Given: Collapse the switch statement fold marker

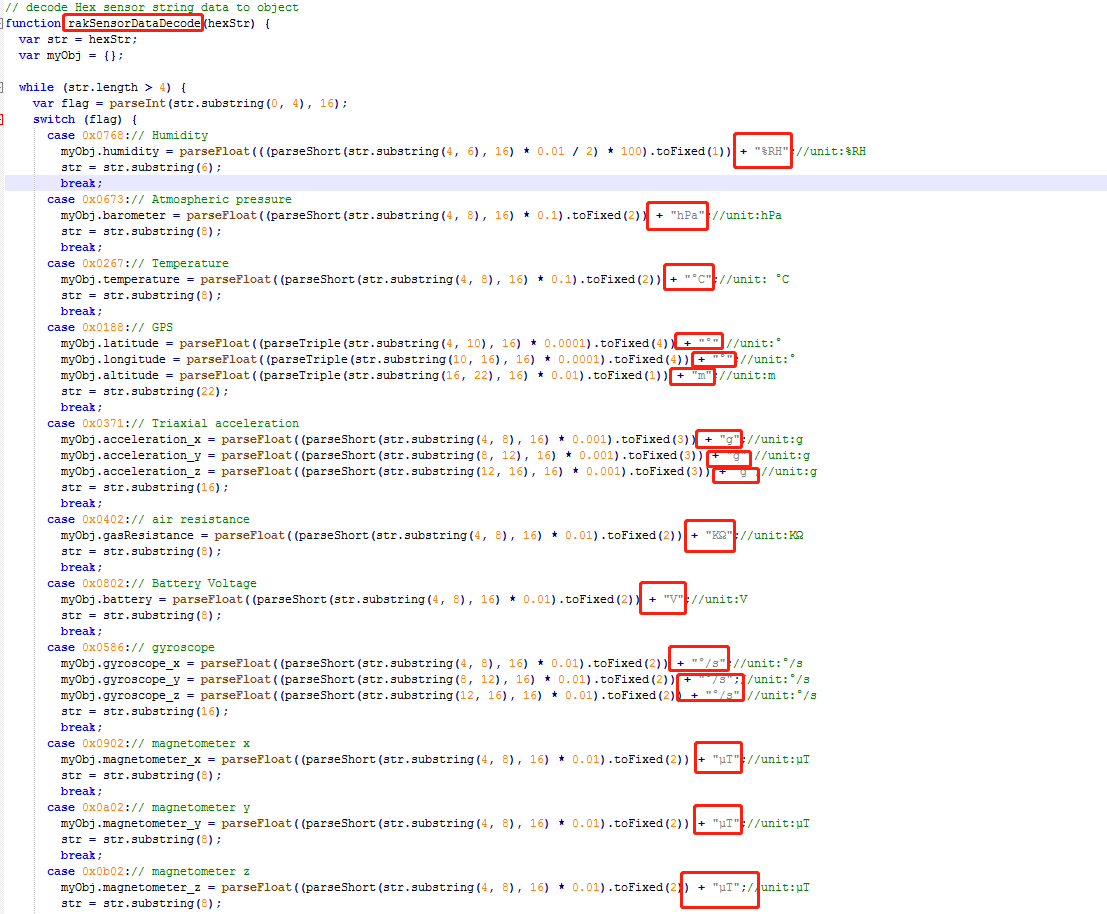Looking at the screenshot, I should [2, 119].
